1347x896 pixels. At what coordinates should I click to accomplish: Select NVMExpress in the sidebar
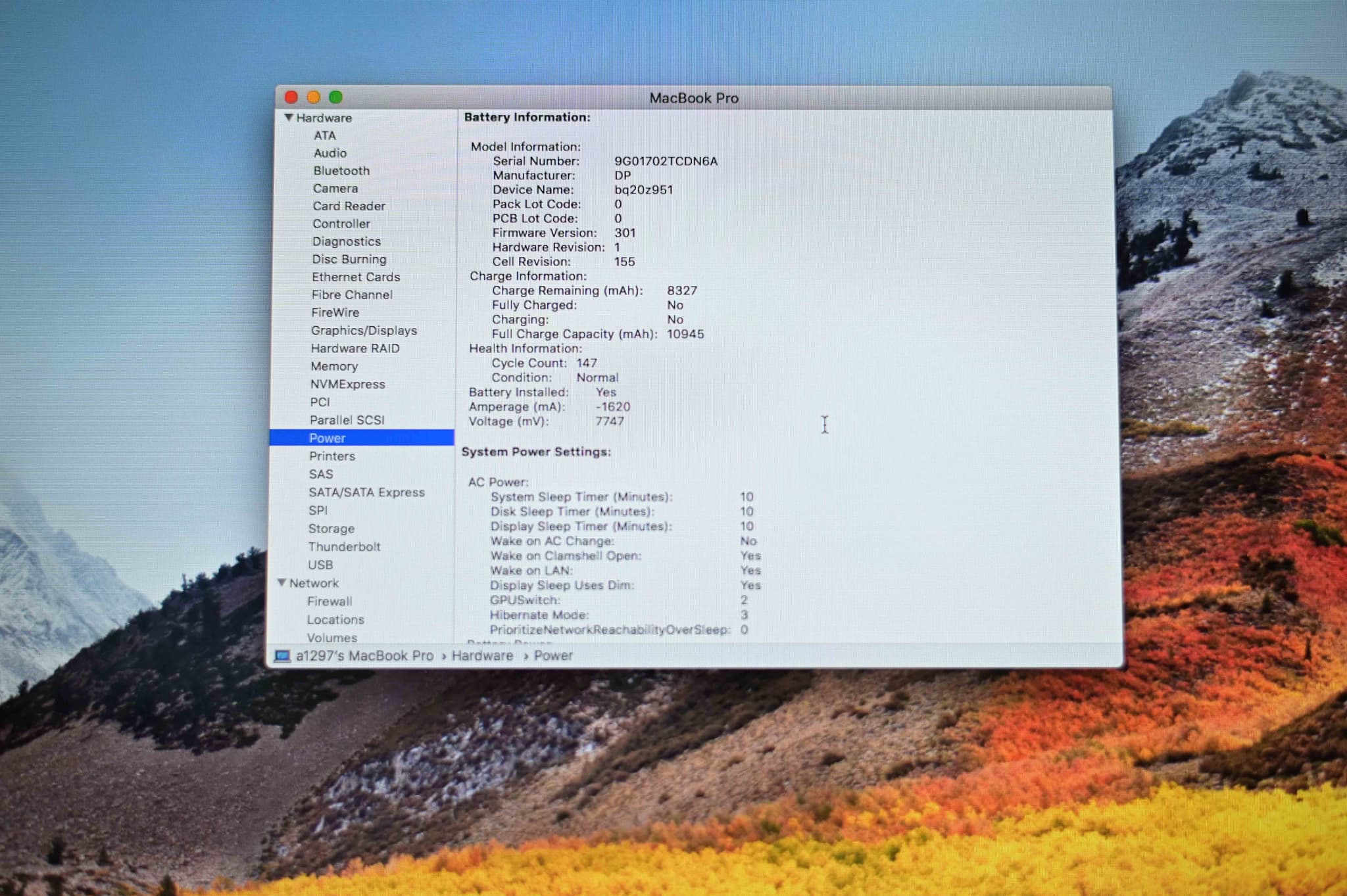(348, 384)
